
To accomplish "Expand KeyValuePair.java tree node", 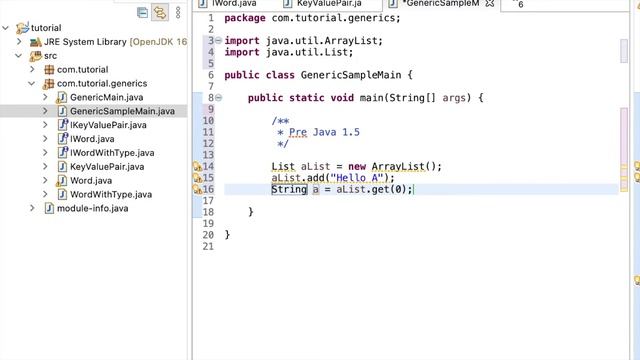I will 45,167.
